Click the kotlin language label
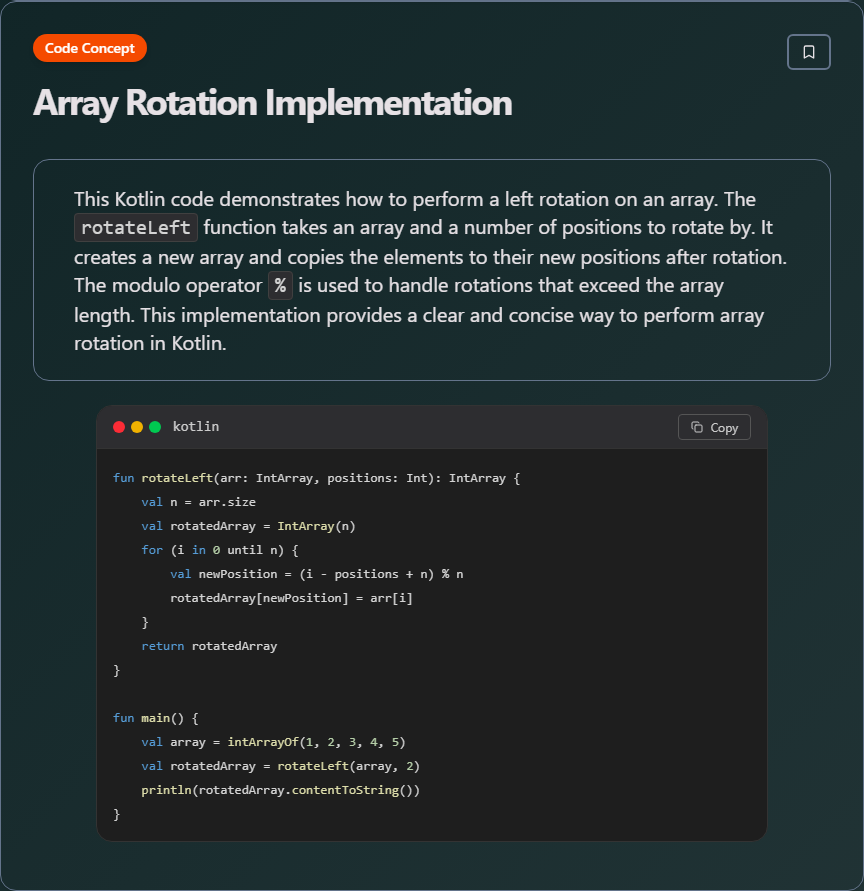The width and height of the screenshot is (864, 891). [x=196, y=427]
